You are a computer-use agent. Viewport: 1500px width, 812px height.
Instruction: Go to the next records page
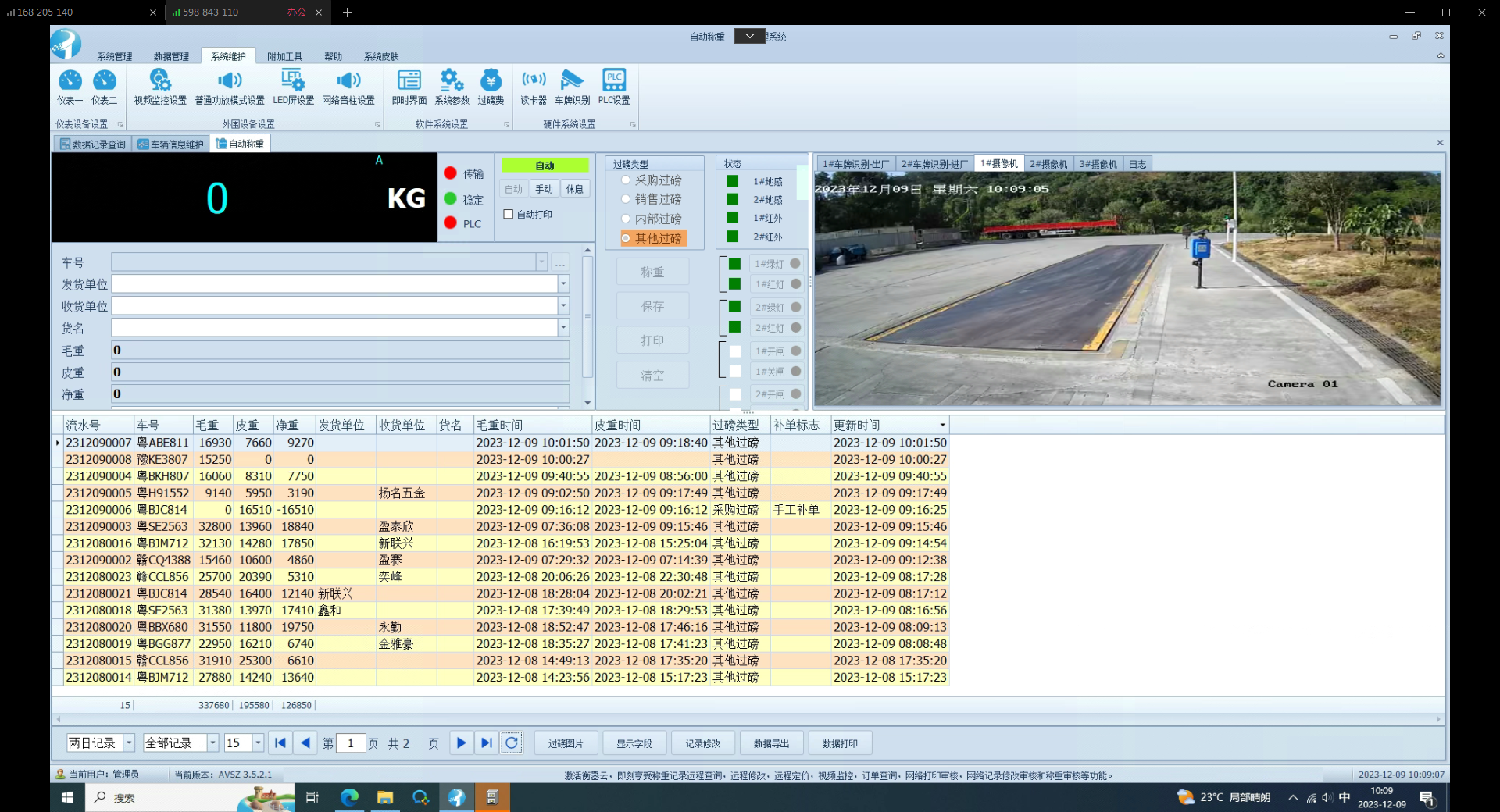click(462, 743)
